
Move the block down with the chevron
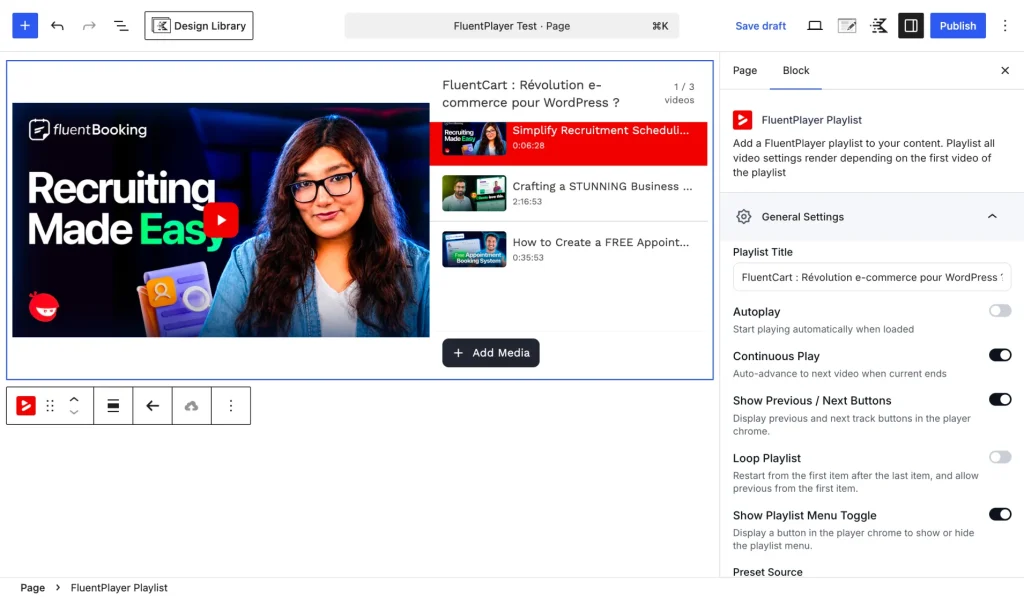[74, 412]
